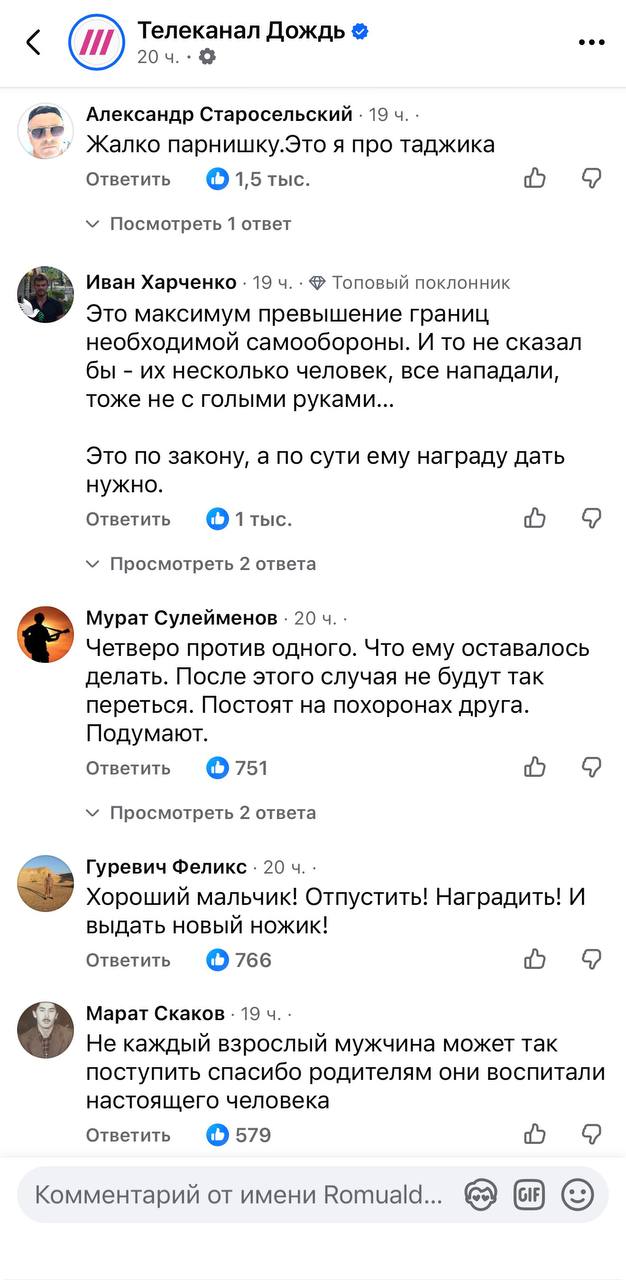The width and height of the screenshot is (626, 1280).
Task: Tap like-reaction count on Александр Старосельский's comment
Action: 258,179
